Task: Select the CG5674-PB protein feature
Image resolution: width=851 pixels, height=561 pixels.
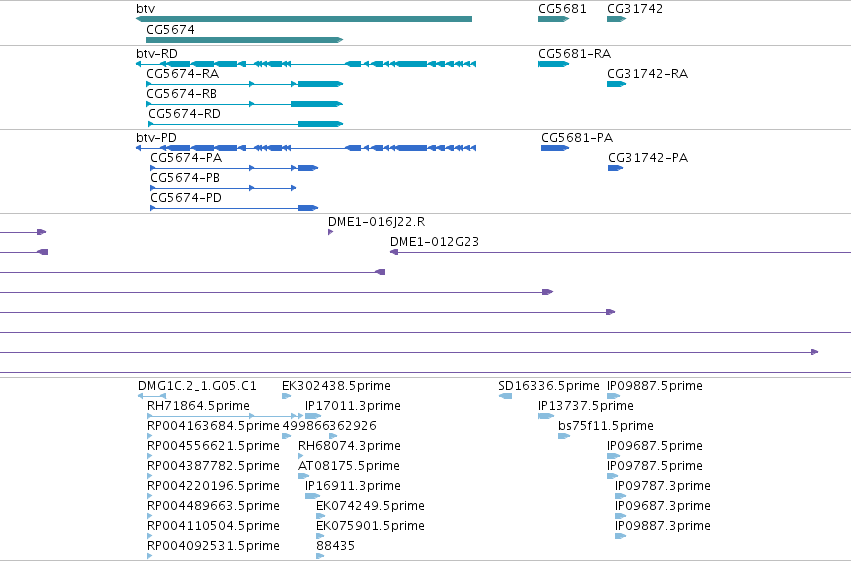Action: 223,188
